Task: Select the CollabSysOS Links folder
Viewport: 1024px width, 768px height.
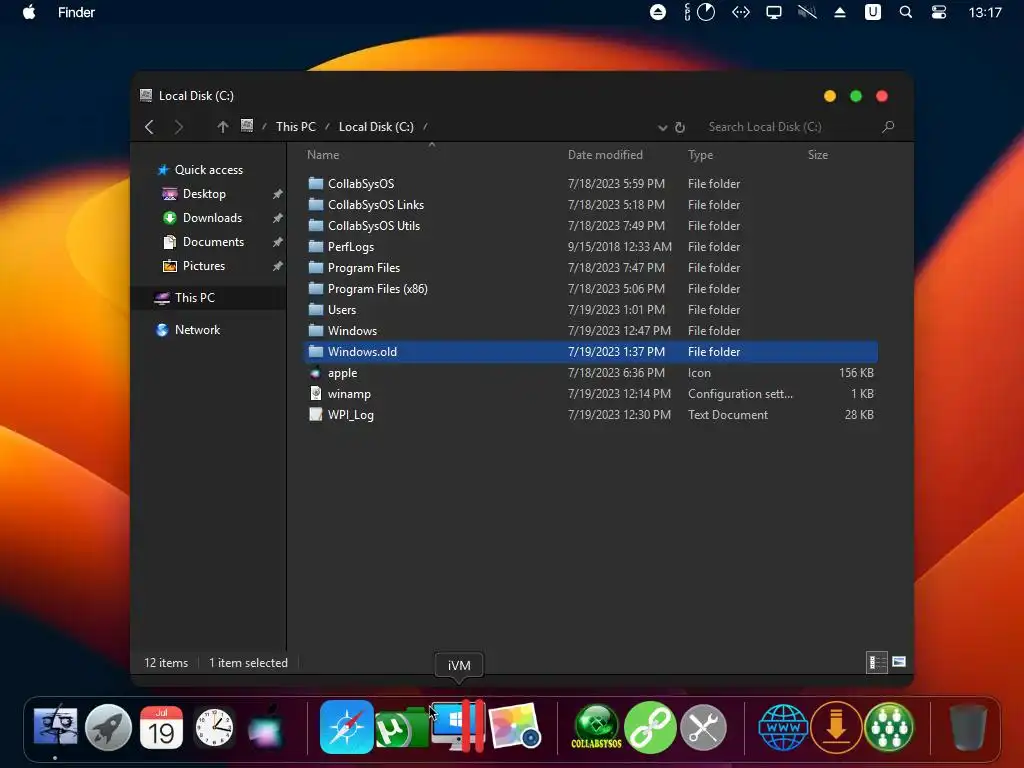Action: (x=591, y=204)
